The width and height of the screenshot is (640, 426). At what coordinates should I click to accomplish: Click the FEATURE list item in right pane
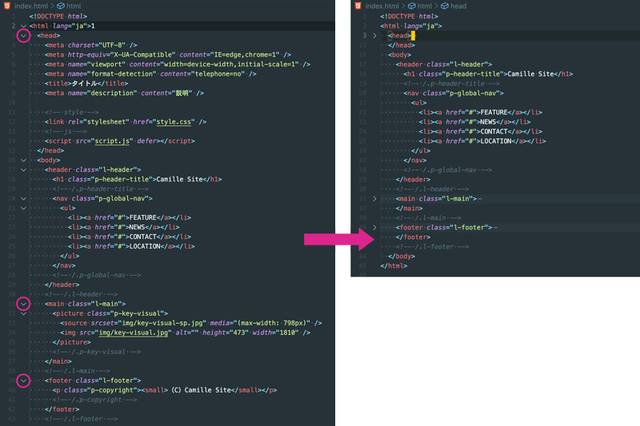click(x=480, y=112)
